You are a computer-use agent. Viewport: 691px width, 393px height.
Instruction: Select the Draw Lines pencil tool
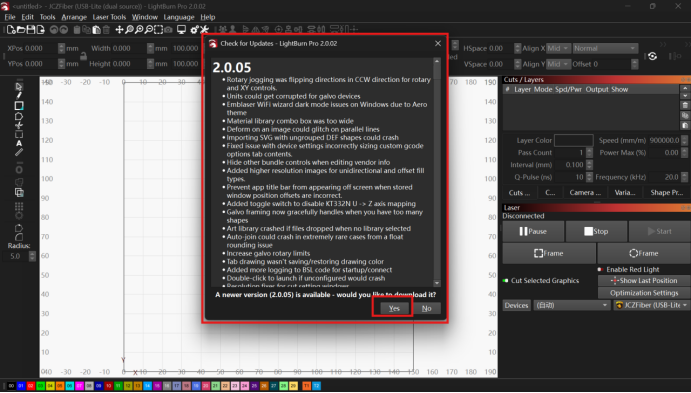point(19,95)
